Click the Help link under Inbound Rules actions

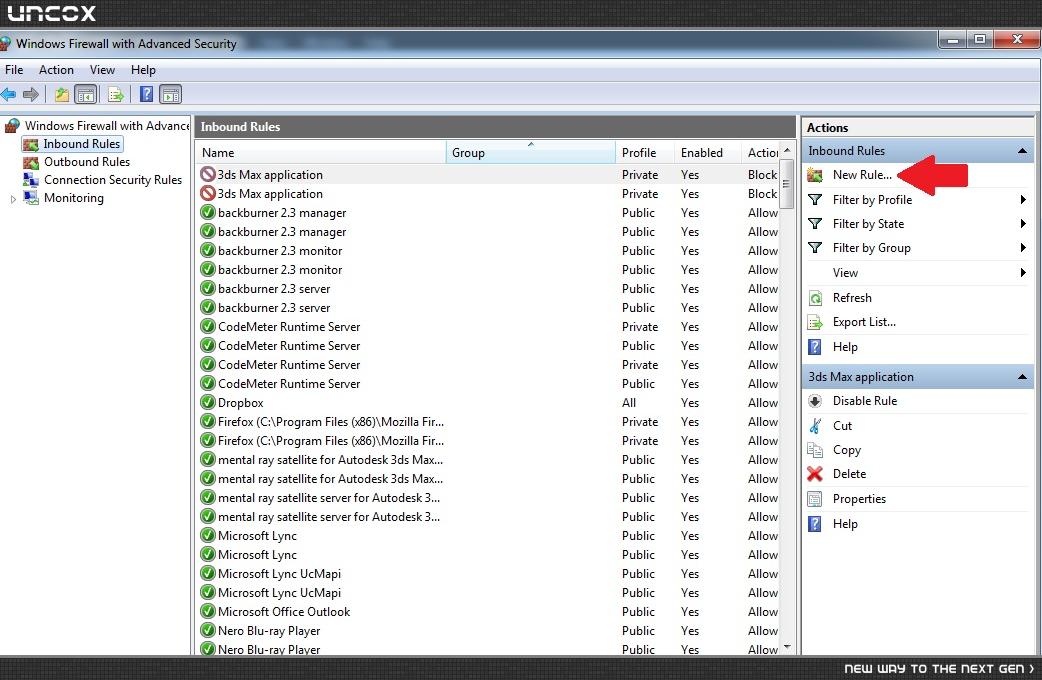click(845, 347)
